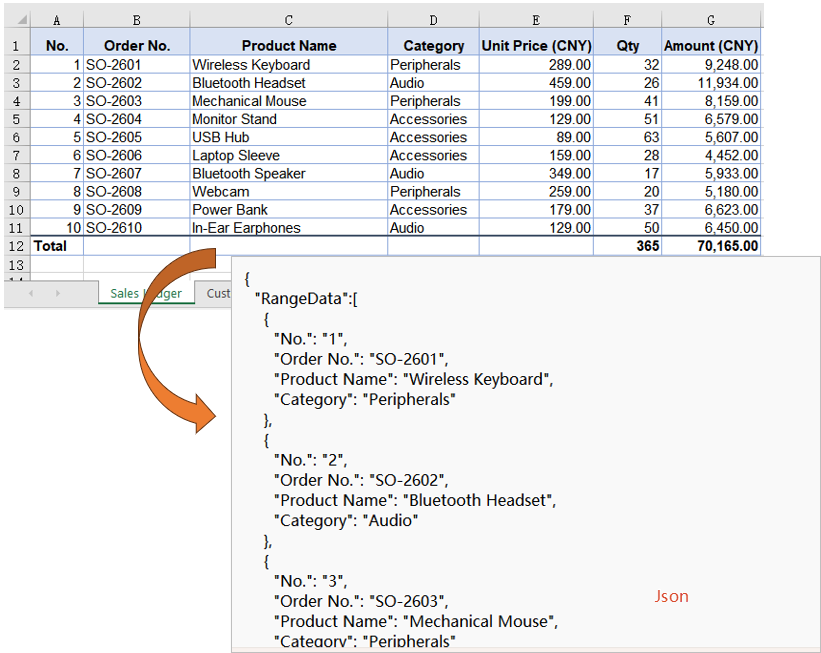Click unit price 349.00 cell
821x653 pixels.
pos(536,174)
